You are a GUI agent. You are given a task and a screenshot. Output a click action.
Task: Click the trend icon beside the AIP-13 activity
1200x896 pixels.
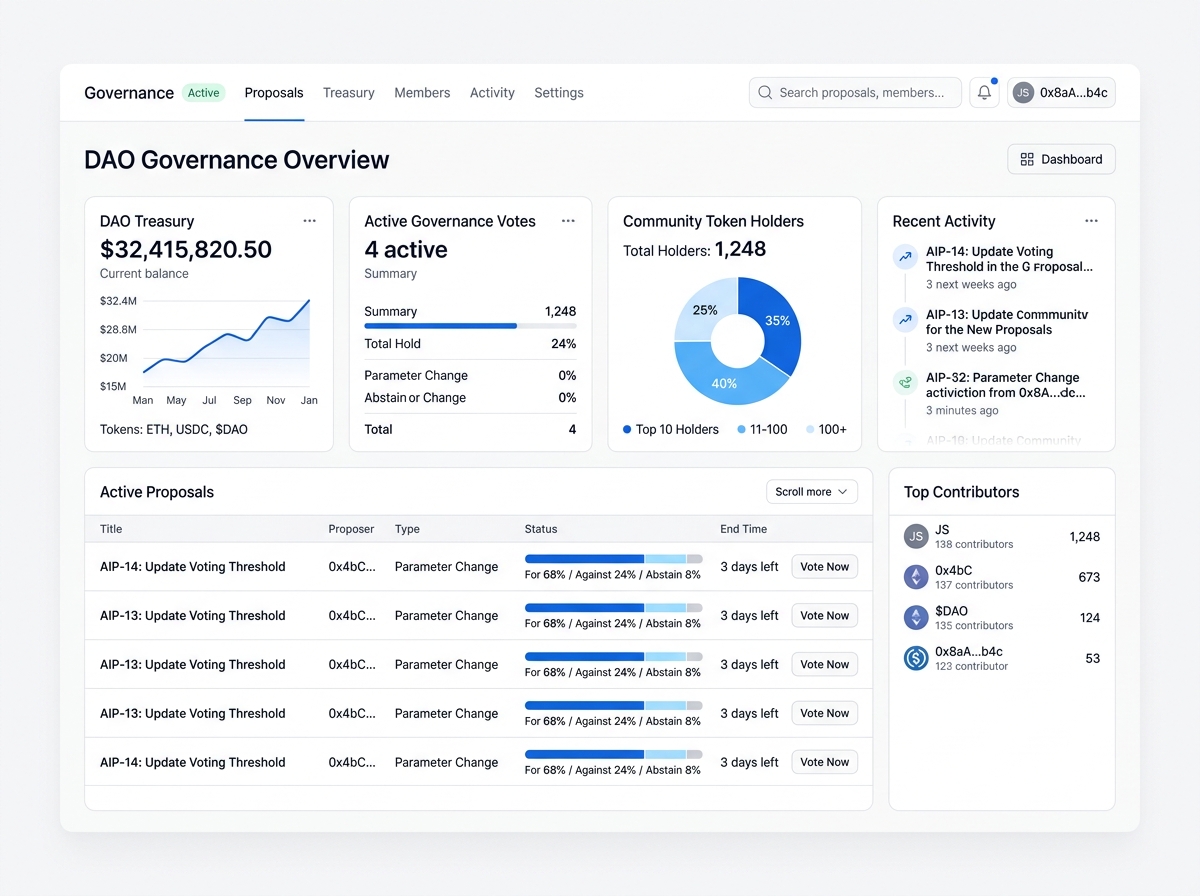tap(905, 320)
